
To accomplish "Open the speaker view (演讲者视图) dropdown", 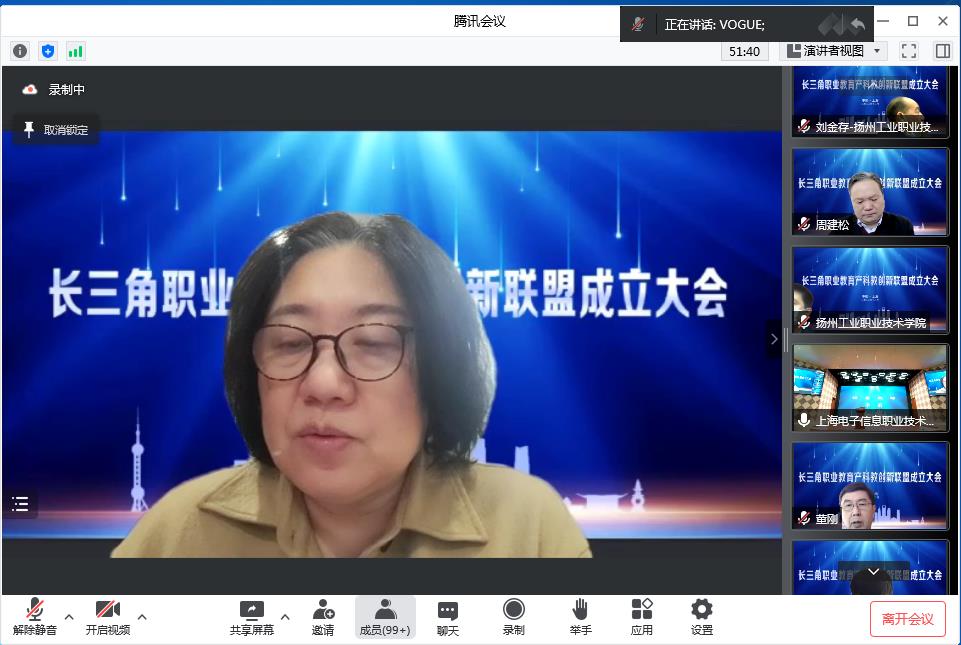I will pyautogui.click(x=834, y=51).
